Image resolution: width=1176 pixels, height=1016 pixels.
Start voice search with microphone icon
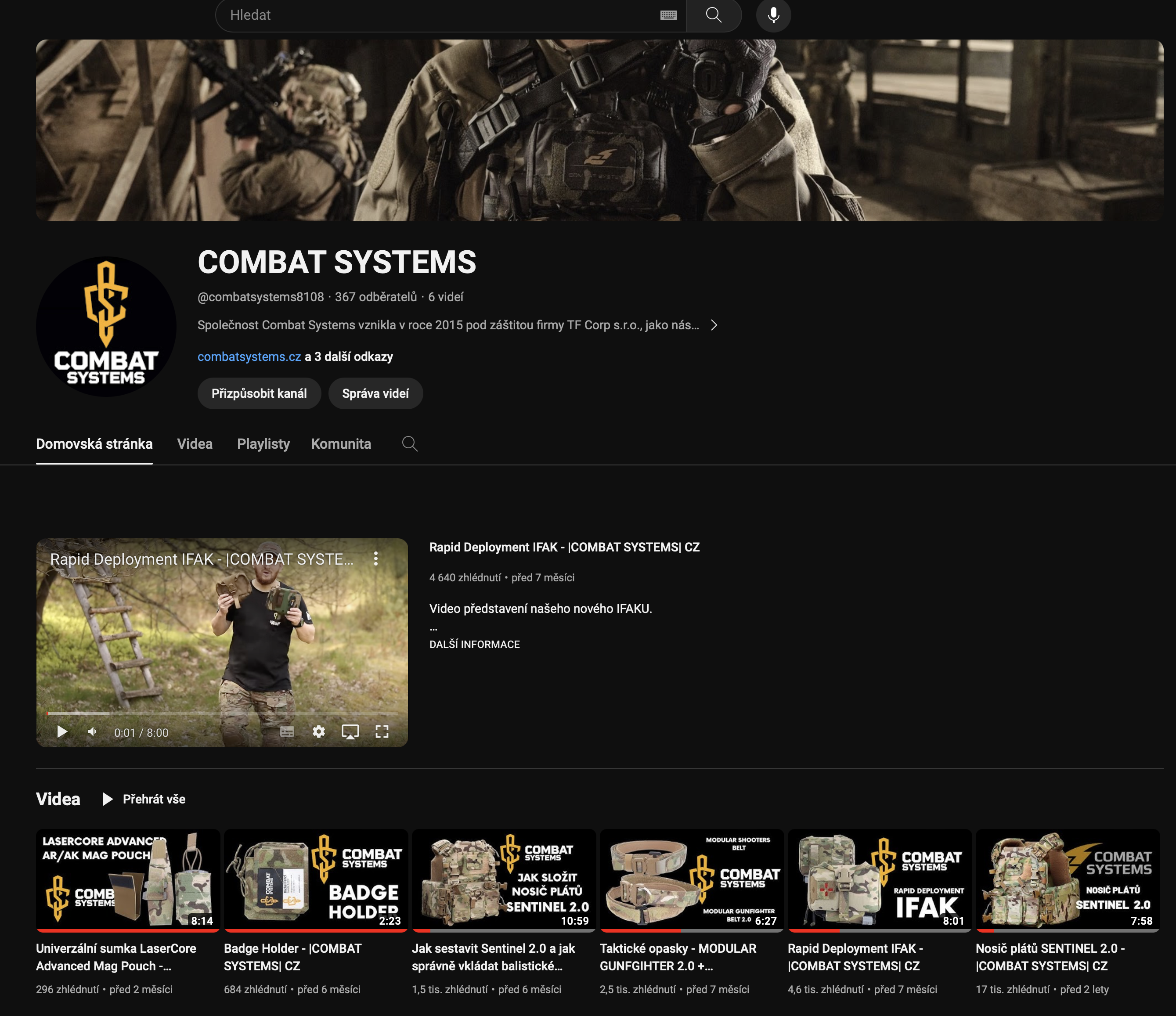[x=773, y=15]
